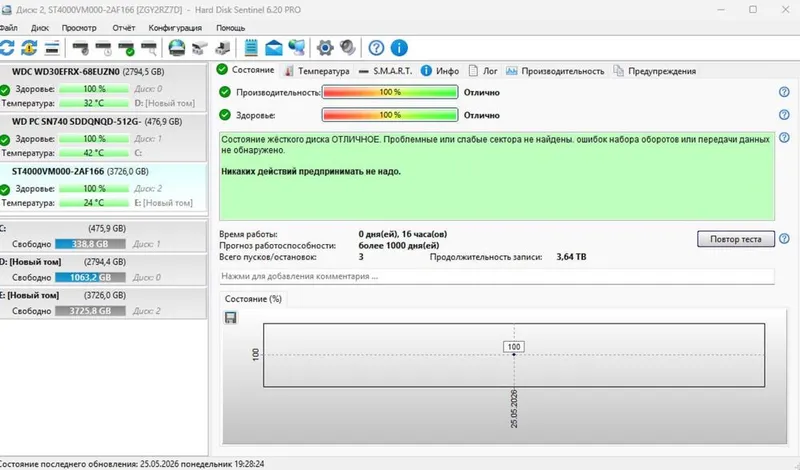
Task: Switch to the S.M.A.R.T. tab
Action: point(385,71)
